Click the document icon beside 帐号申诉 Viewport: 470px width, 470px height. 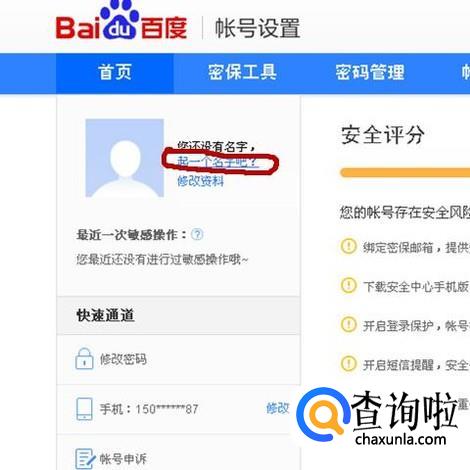[85, 459]
